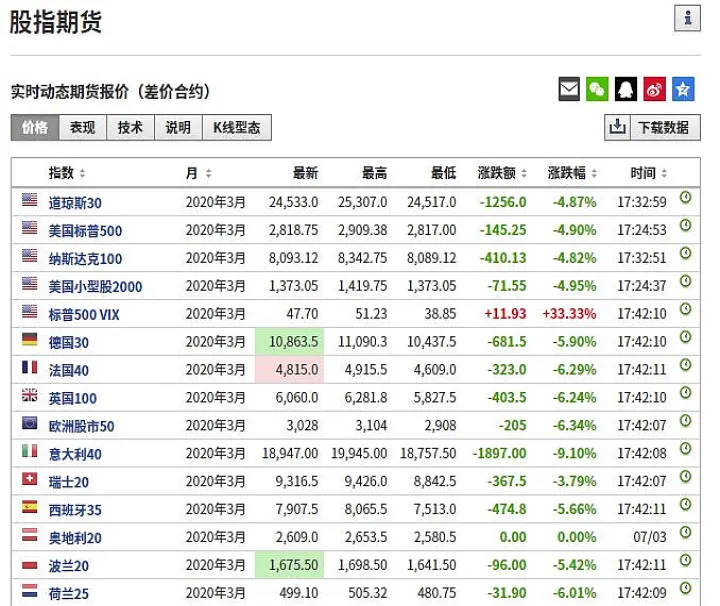
Task: Open the 美国小型股2000 index link
Action: (x=96, y=287)
